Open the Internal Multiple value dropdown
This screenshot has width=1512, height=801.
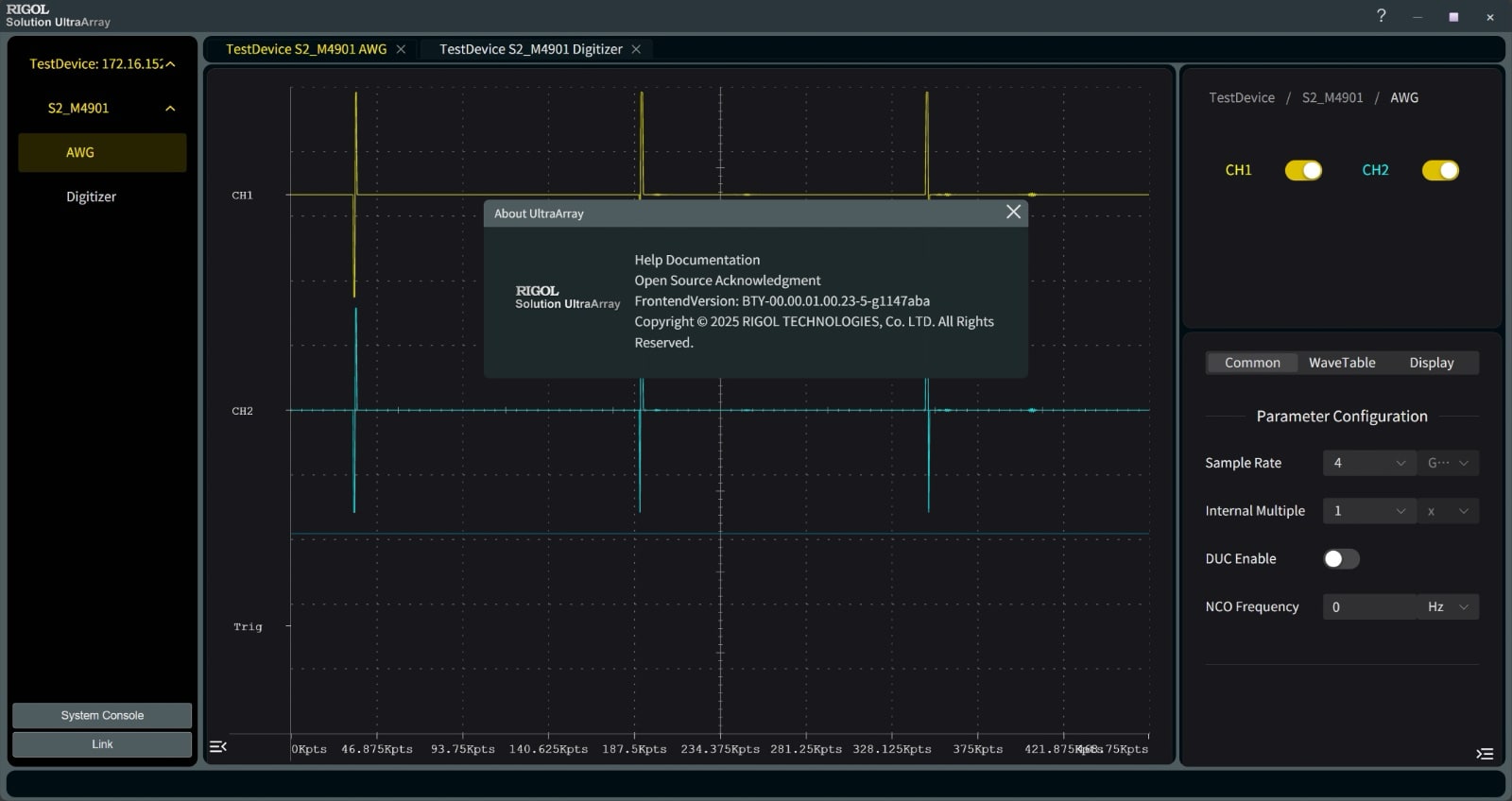tap(1369, 511)
